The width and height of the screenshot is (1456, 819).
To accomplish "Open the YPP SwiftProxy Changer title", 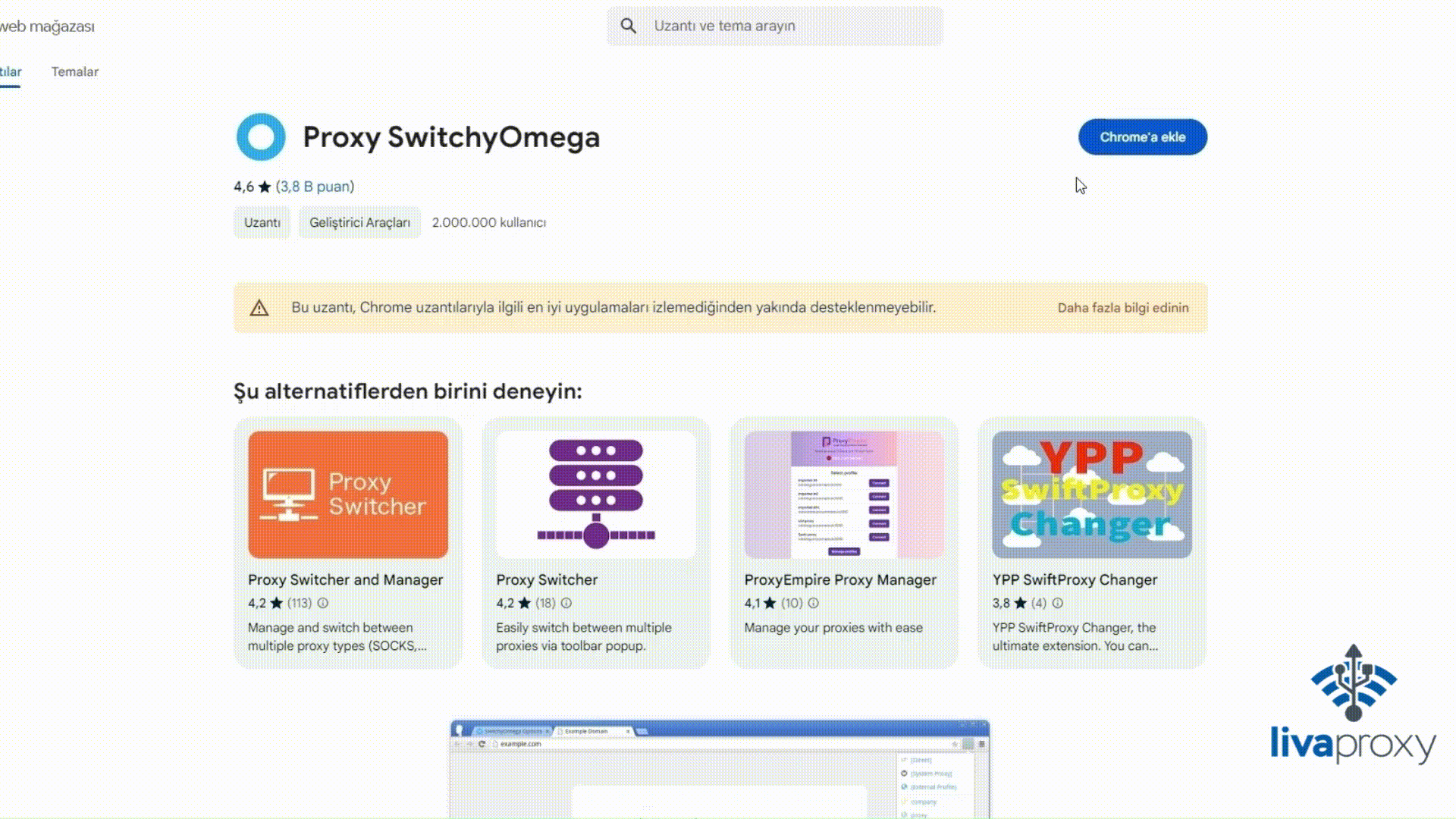I will pyautogui.click(x=1075, y=579).
